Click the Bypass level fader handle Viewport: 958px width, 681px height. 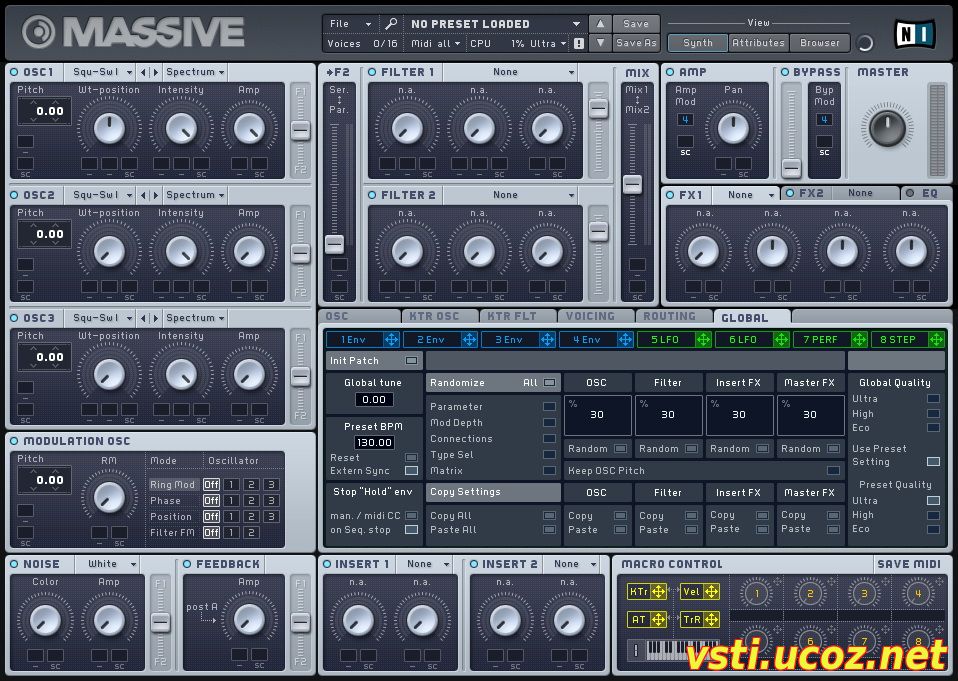791,167
